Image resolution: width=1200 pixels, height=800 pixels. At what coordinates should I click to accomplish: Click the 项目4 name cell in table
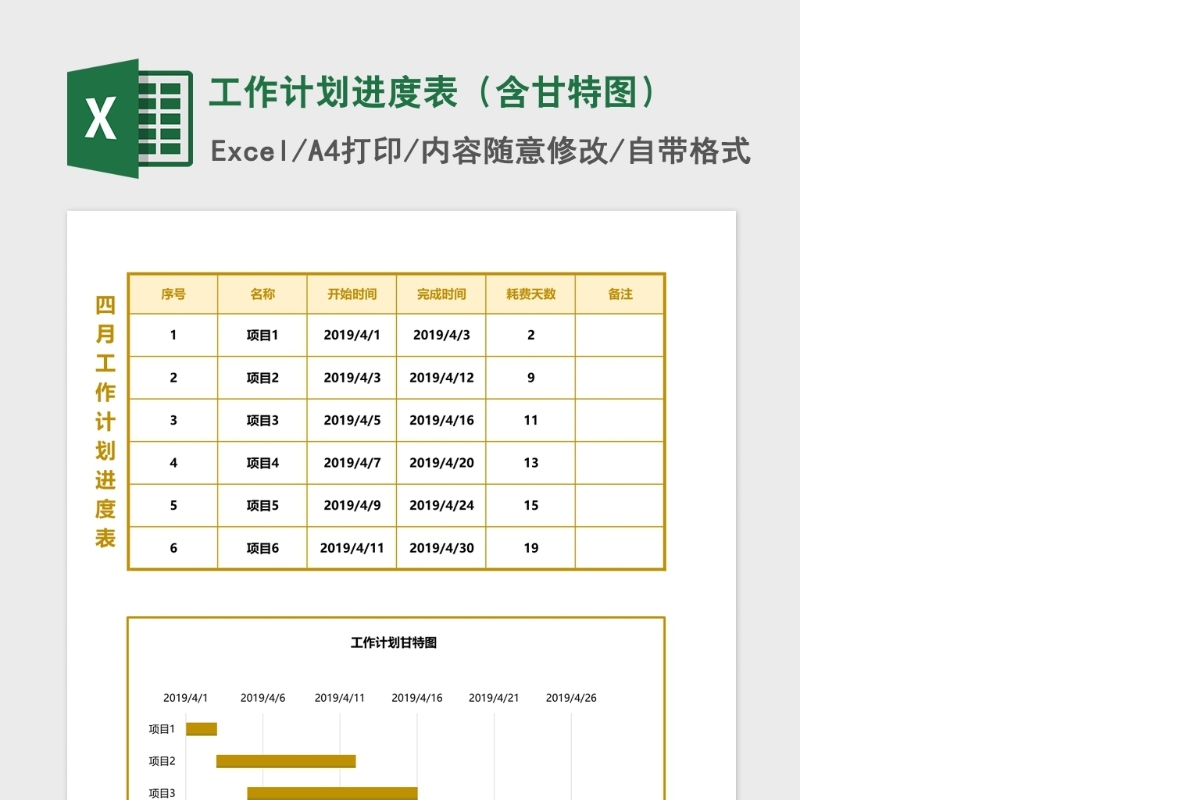tap(262, 463)
